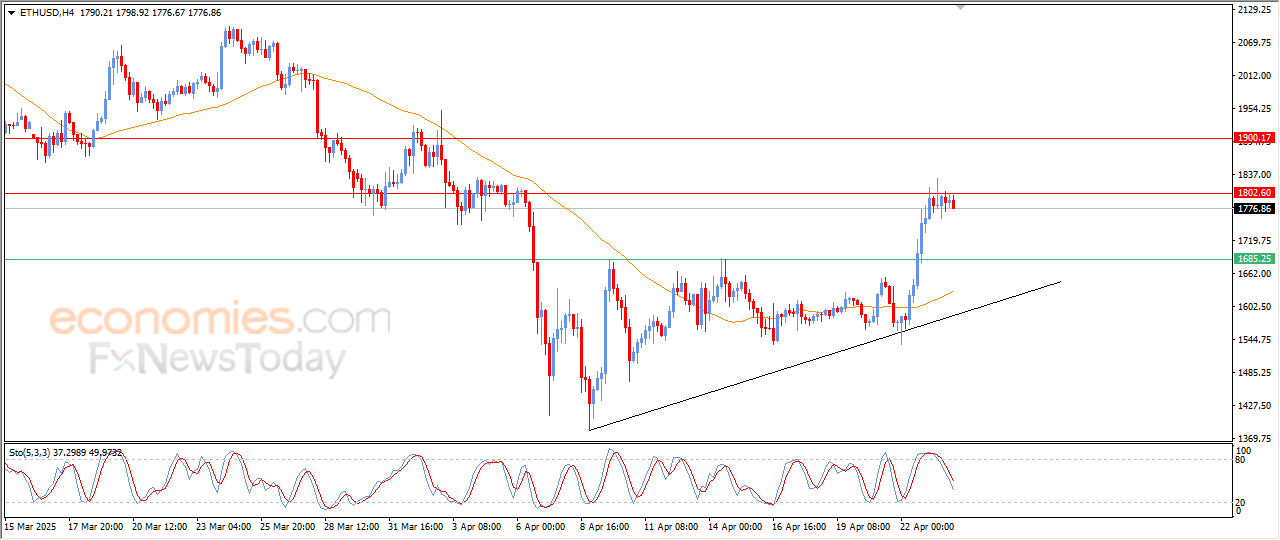The width and height of the screenshot is (1280, 540).
Task: Click the 1837.00 price axis label
Action: (x=1253, y=175)
